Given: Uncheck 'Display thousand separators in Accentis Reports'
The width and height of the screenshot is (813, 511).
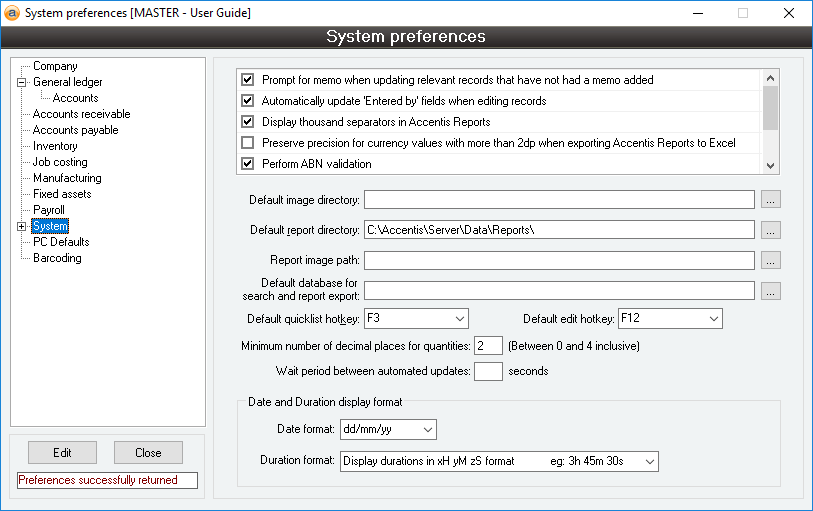Looking at the screenshot, I should click(248, 122).
